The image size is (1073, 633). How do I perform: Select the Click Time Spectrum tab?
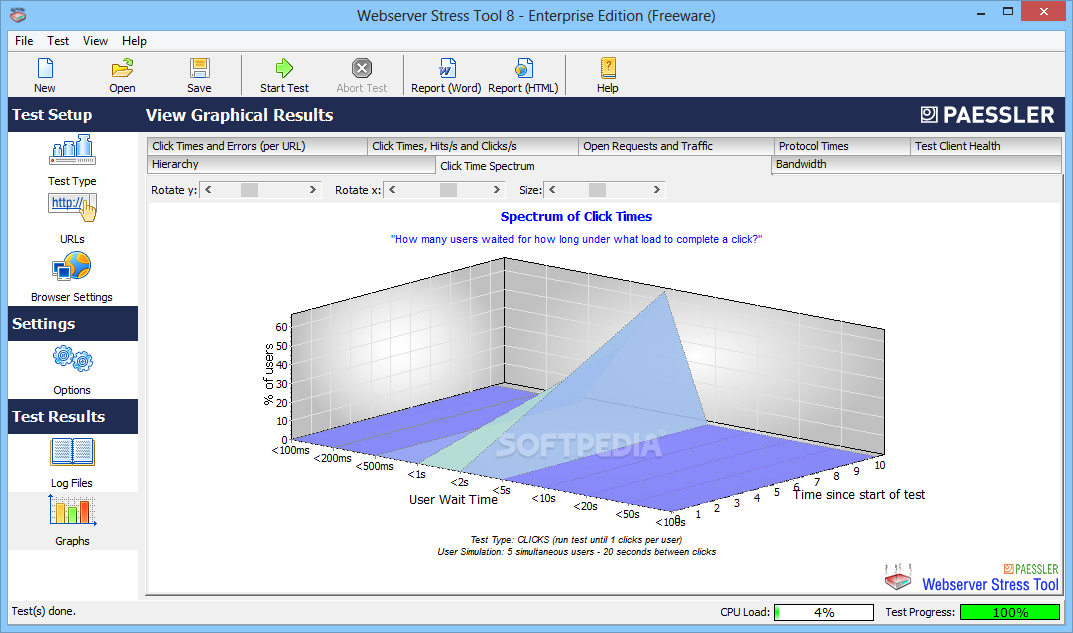coord(603,166)
